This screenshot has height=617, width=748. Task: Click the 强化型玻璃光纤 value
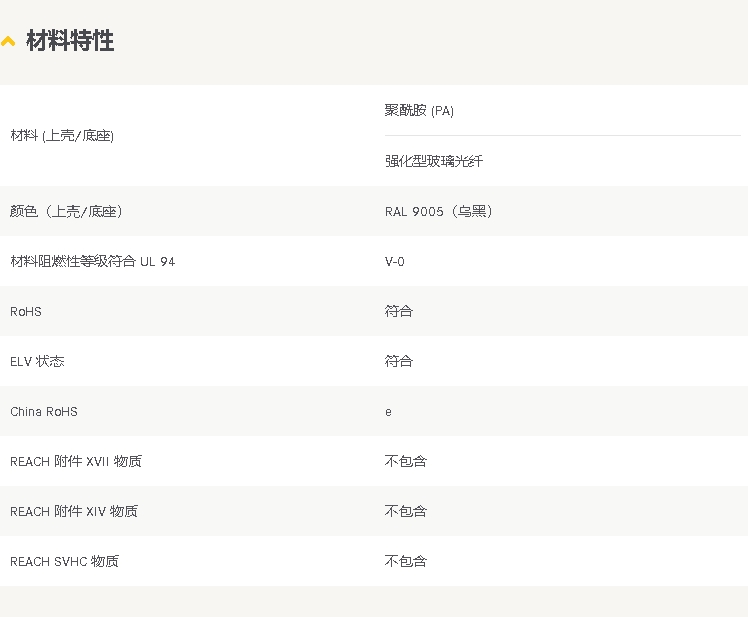tap(434, 161)
